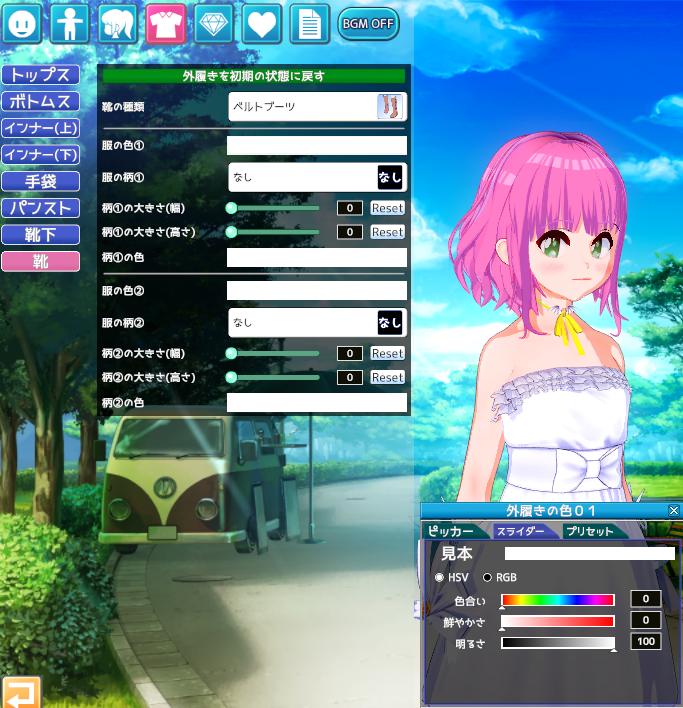This screenshot has width=683, height=708.
Task: Switch to the プリセット tab in color panel
Action: 590,532
